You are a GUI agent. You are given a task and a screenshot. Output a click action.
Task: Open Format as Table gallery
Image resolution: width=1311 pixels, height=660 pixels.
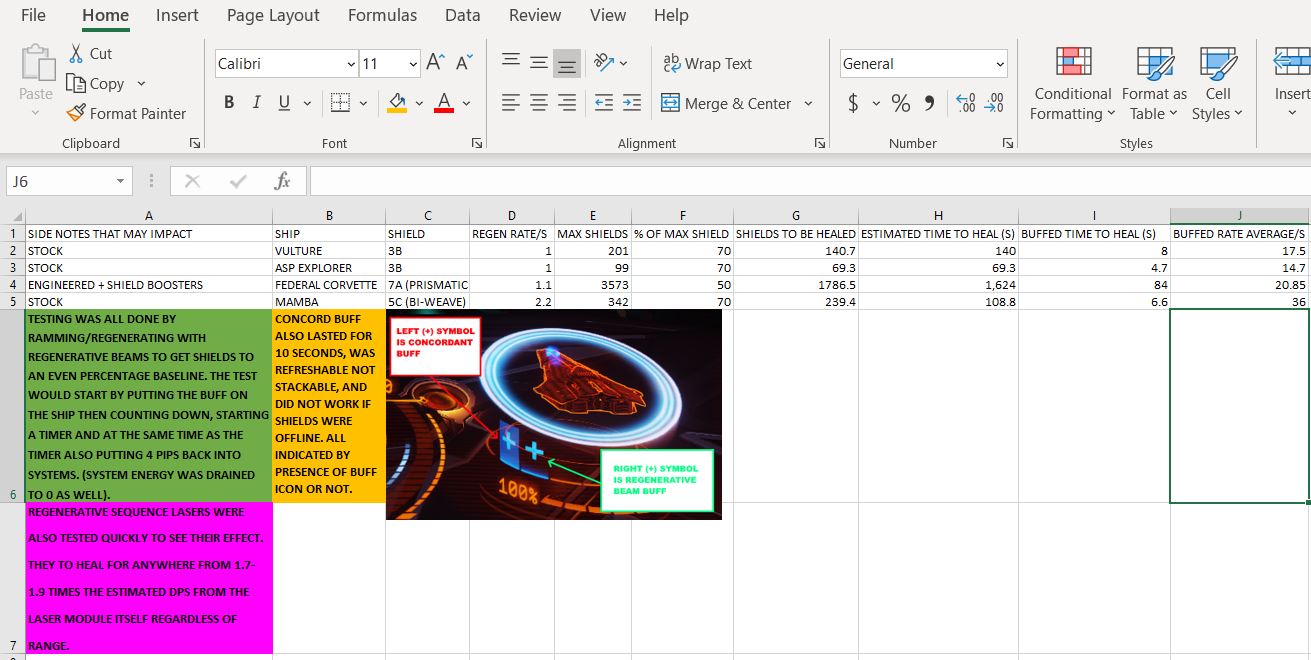[x=1154, y=84]
